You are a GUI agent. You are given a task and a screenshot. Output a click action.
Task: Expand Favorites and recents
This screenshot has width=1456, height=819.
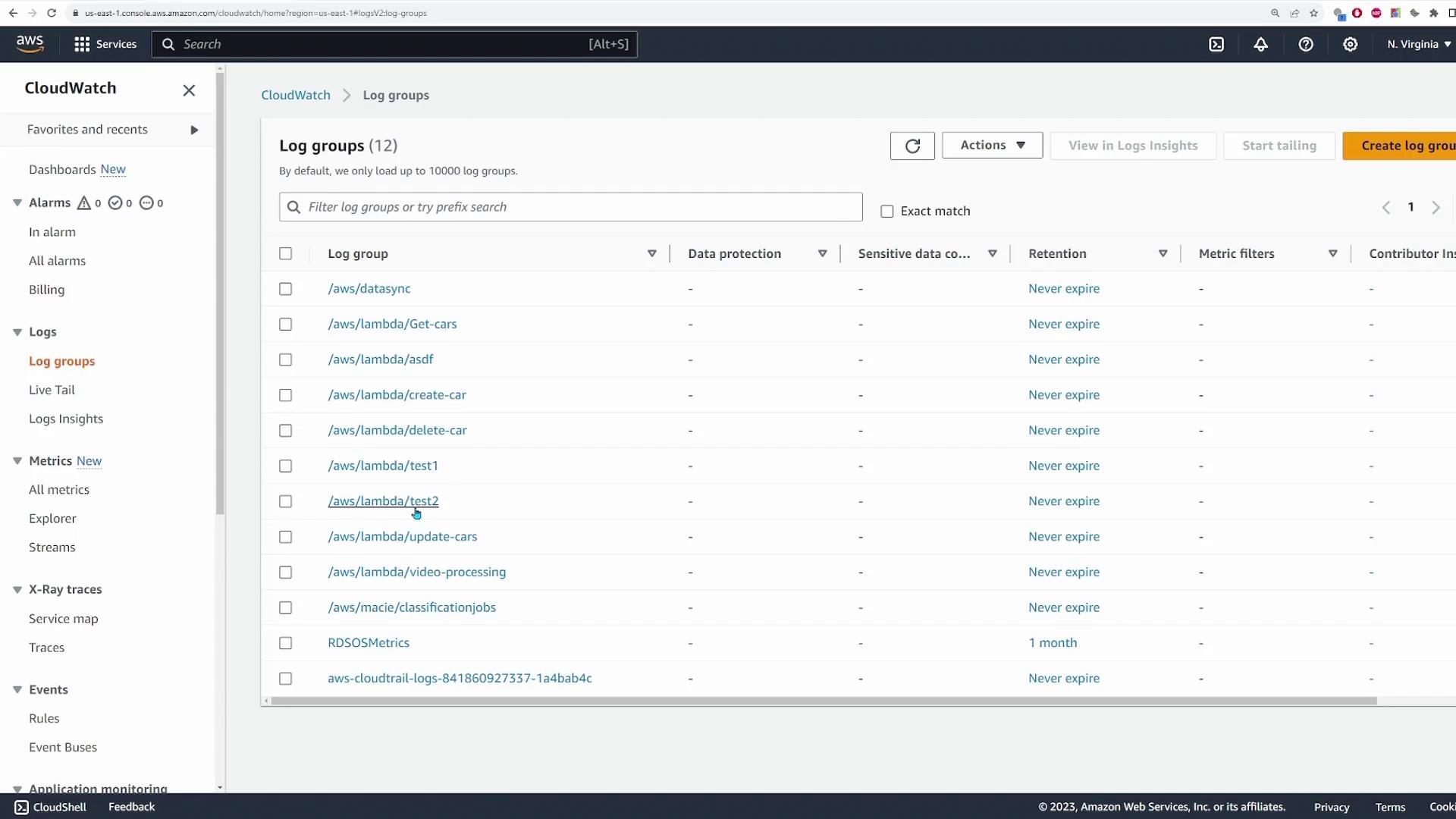pos(194,130)
